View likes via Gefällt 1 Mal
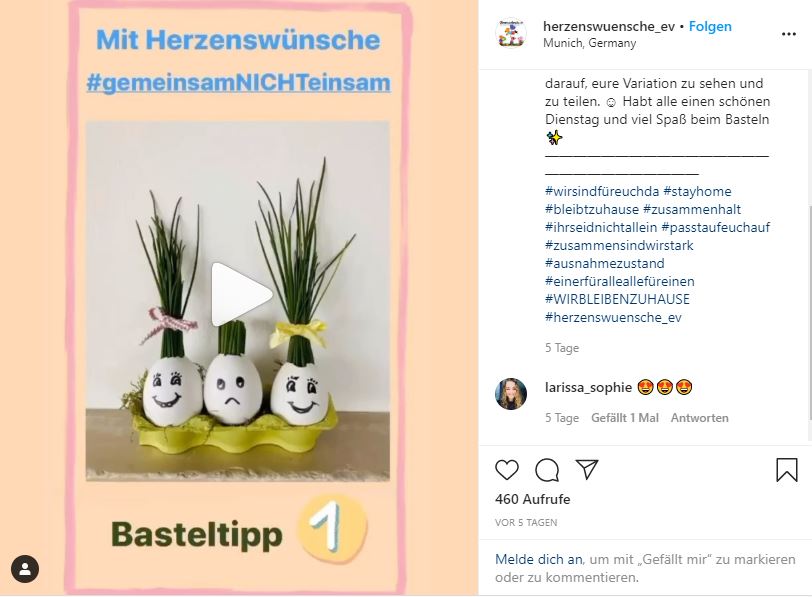Image resolution: width=812 pixels, height=597 pixels. click(625, 418)
